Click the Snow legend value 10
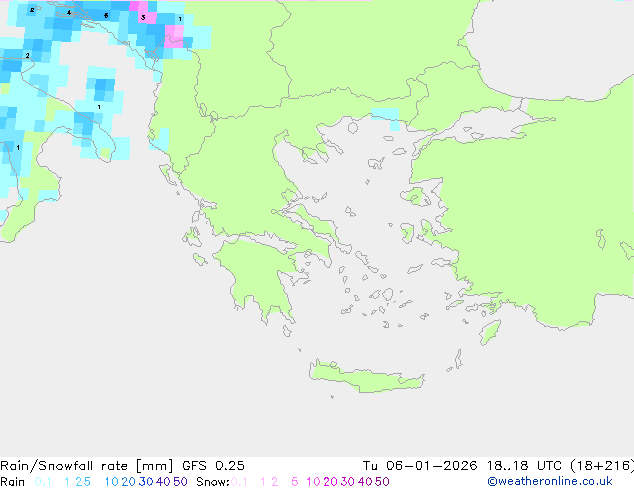This screenshot has height=490, width=634. [x=313, y=482]
